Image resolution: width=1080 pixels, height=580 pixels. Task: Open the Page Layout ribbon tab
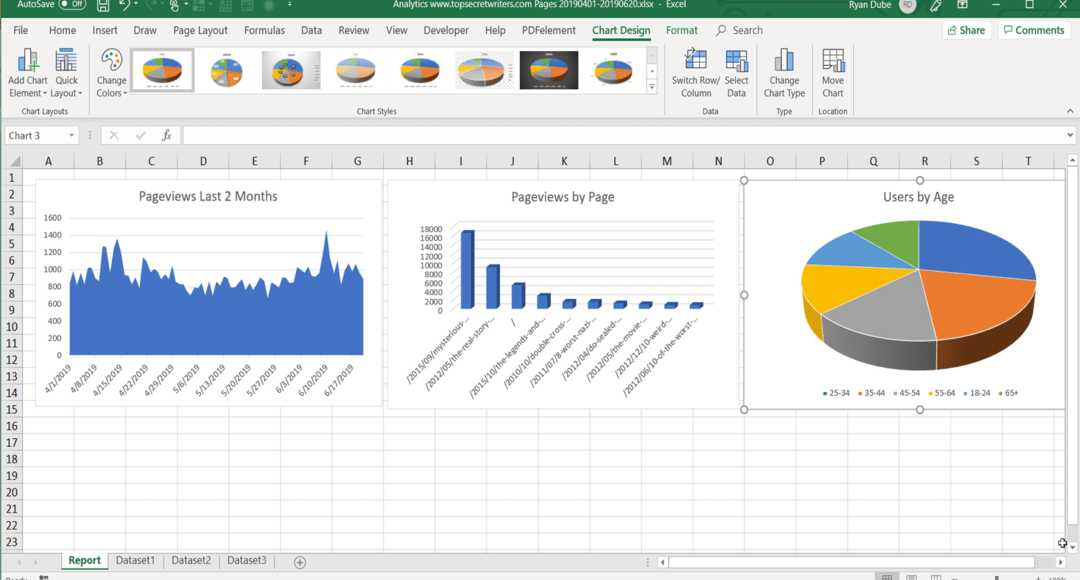click(200, 30)
